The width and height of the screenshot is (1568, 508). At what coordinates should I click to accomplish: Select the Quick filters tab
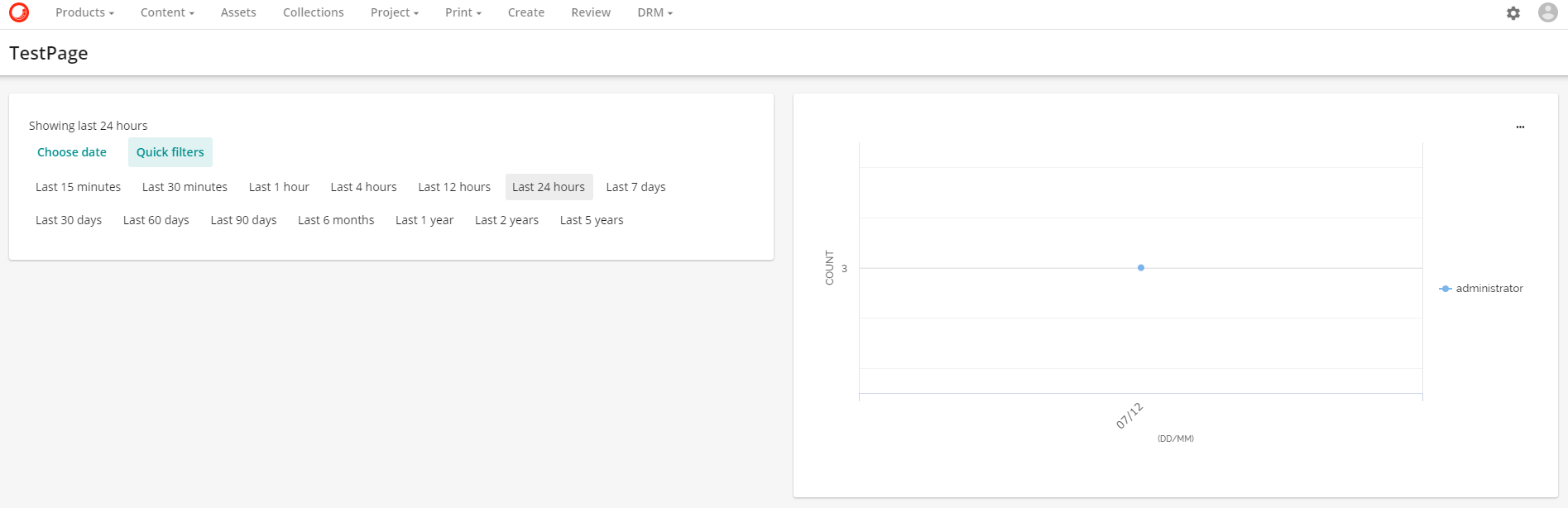[x=170, y=152]
